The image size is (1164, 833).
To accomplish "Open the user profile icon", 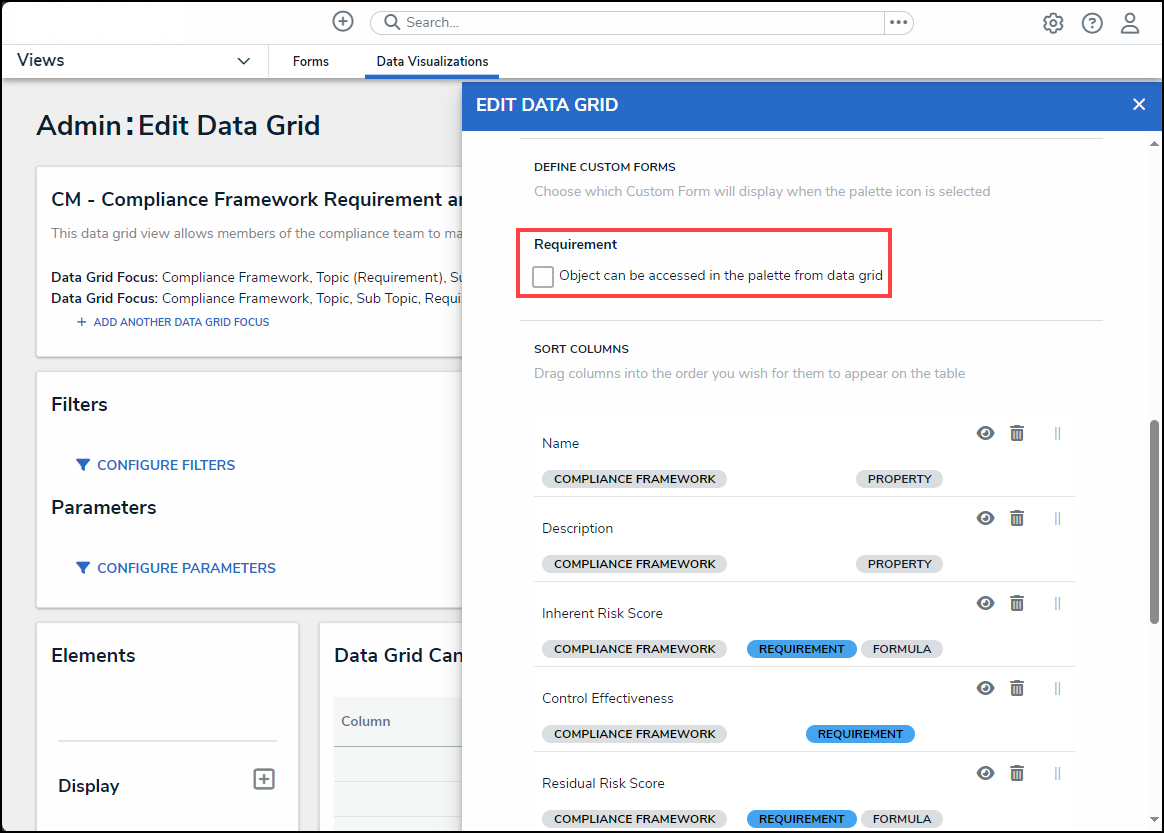I will pos(1130,23).
